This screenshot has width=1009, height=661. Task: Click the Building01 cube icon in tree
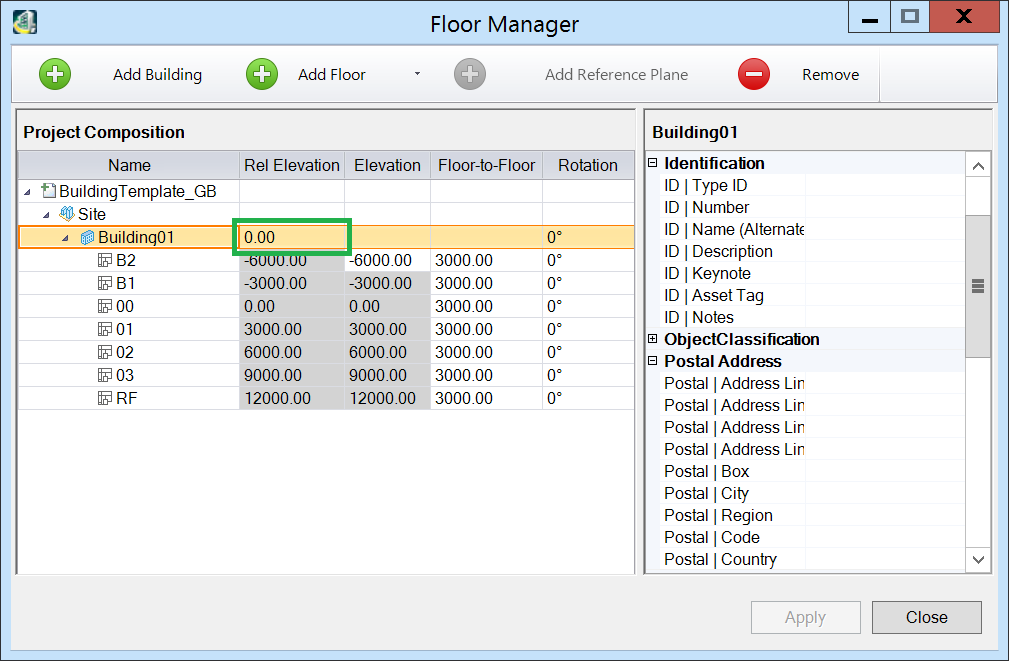87,237
